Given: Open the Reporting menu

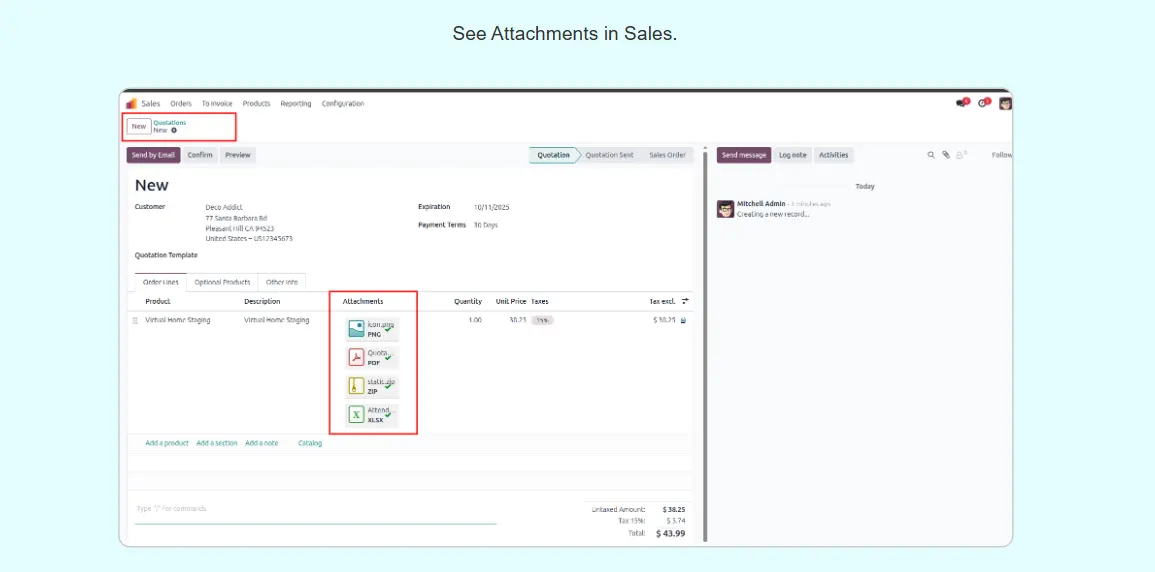Looking at the screenshot, I should [295, 104].
